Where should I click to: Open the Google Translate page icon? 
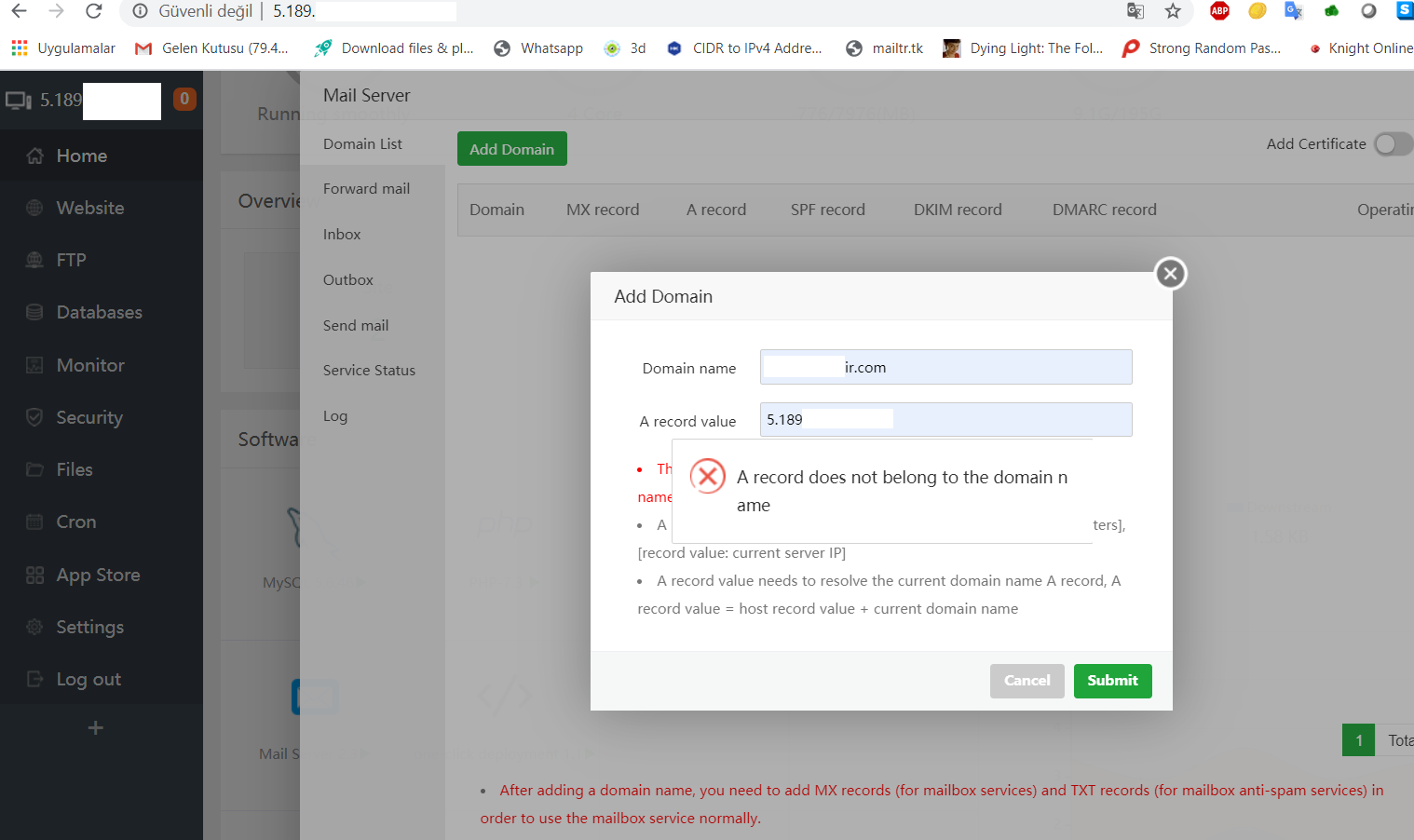point(1135,11)
